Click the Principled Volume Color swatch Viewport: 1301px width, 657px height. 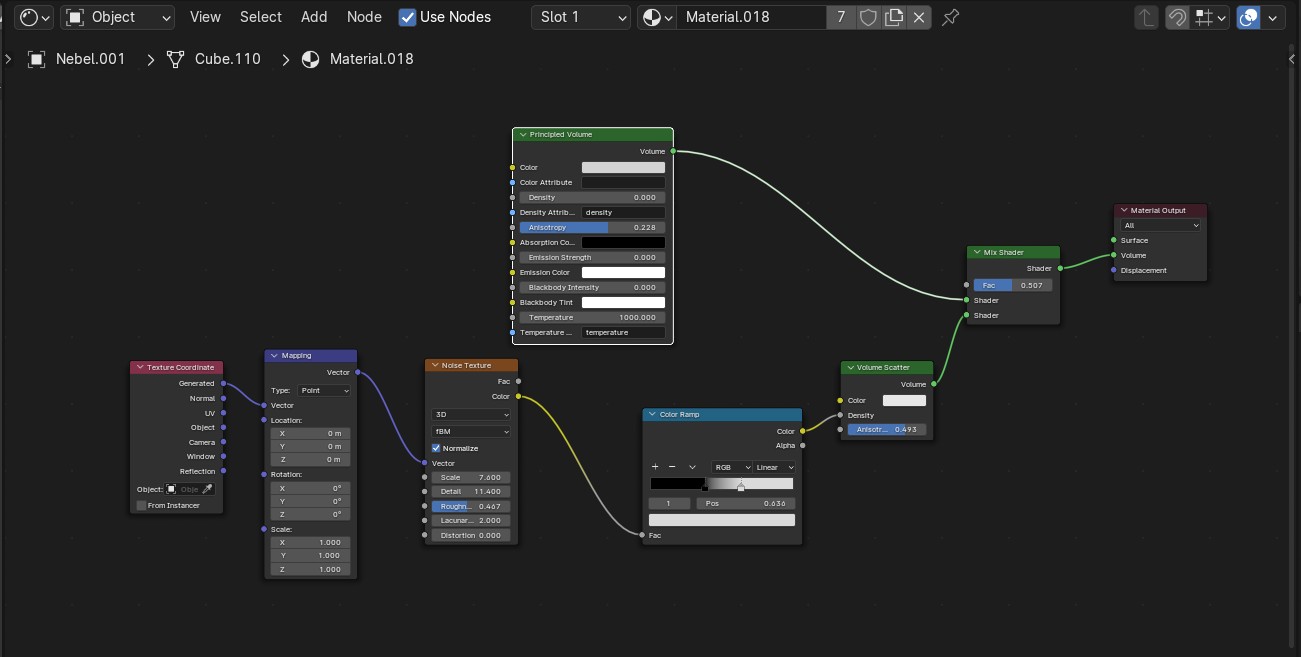click(623, 167)
